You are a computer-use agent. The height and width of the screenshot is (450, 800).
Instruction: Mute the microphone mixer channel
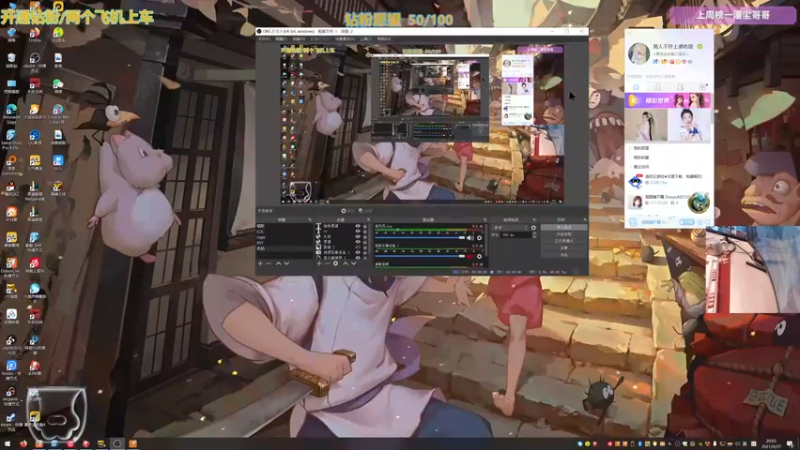[x=470, y=238]
